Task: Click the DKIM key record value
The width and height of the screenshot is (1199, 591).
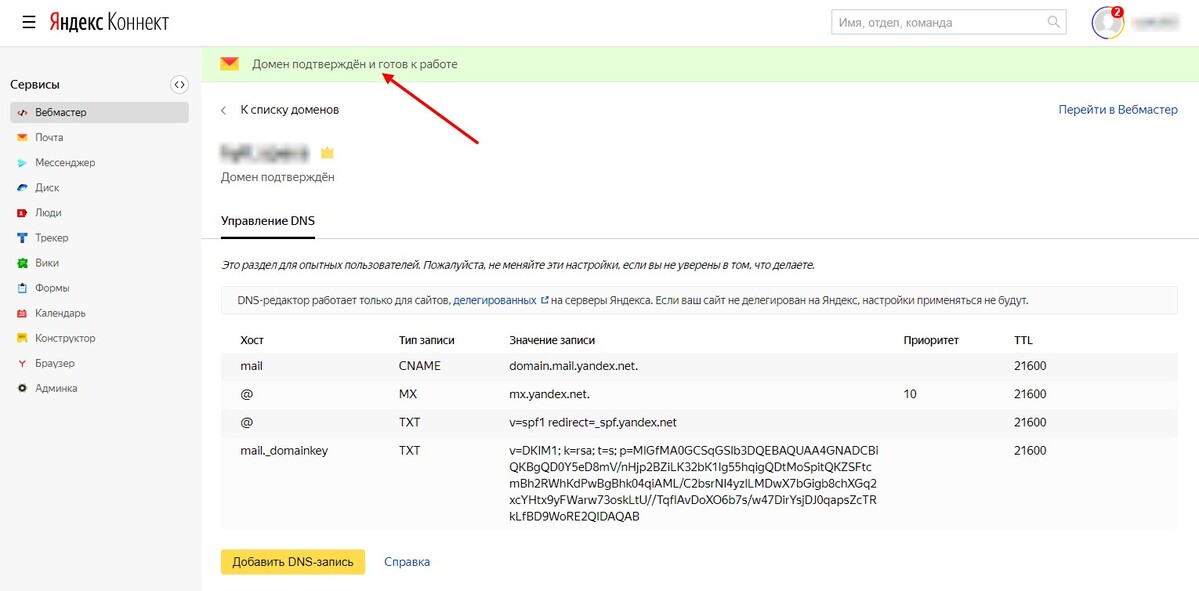Action: (x=694, y=484)
